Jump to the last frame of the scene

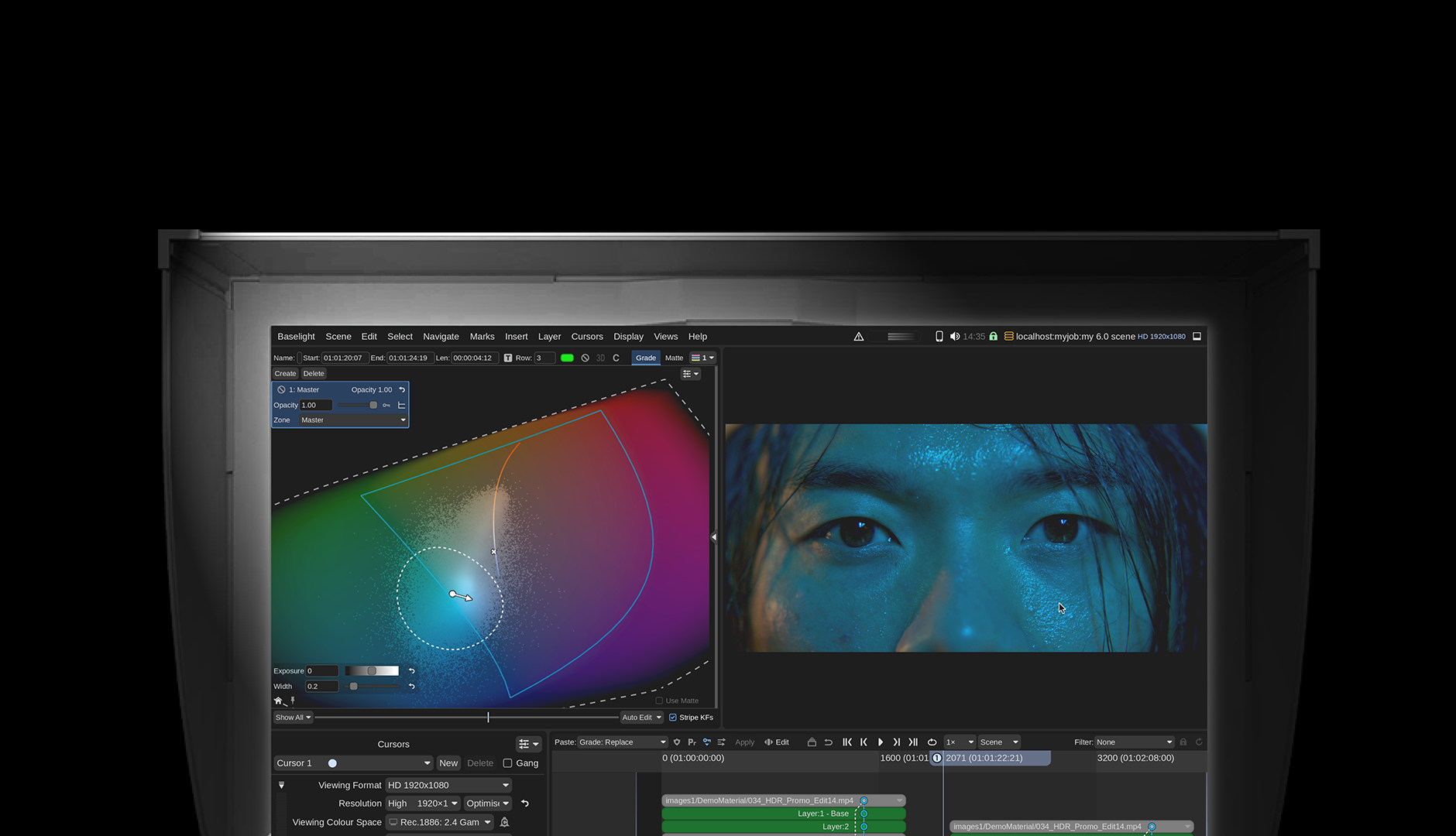913,742
